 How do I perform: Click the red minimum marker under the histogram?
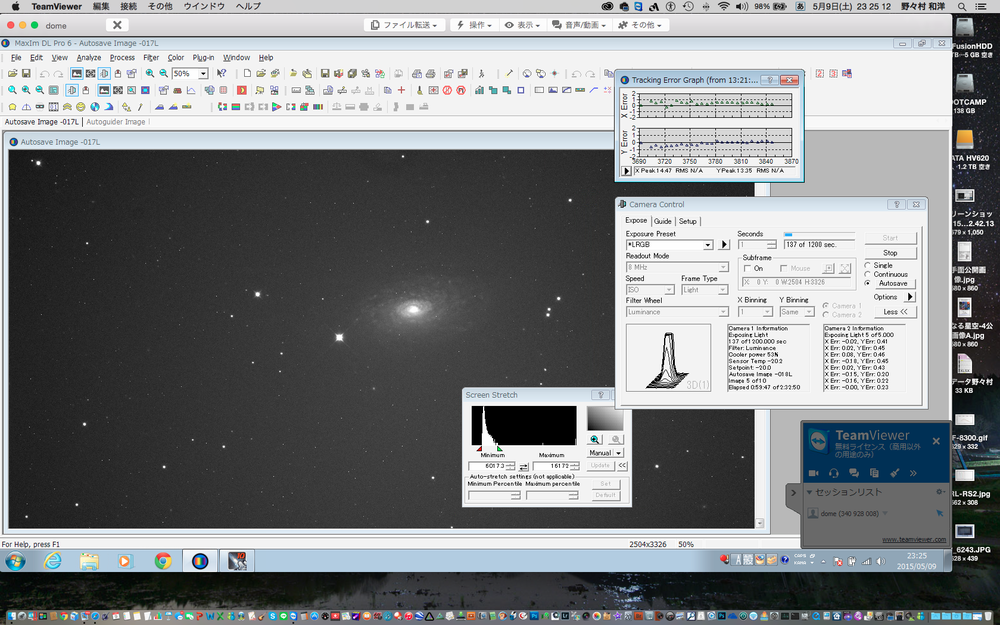[478, 449]
